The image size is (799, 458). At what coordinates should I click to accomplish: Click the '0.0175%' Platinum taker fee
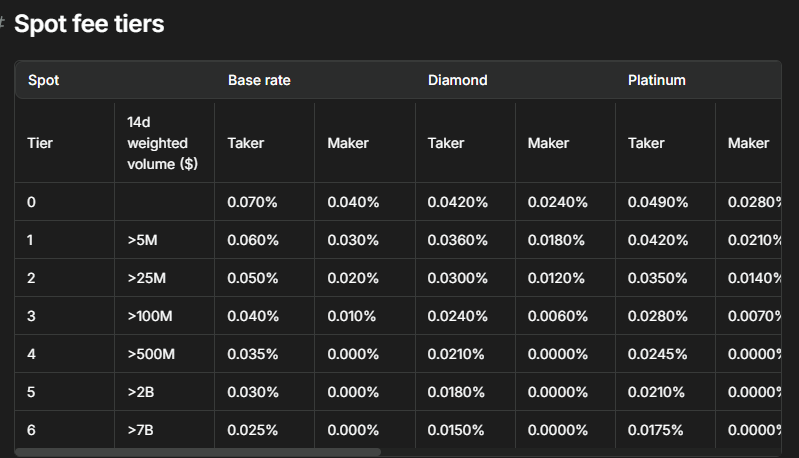pyautogui.click(x=655, y=430)
